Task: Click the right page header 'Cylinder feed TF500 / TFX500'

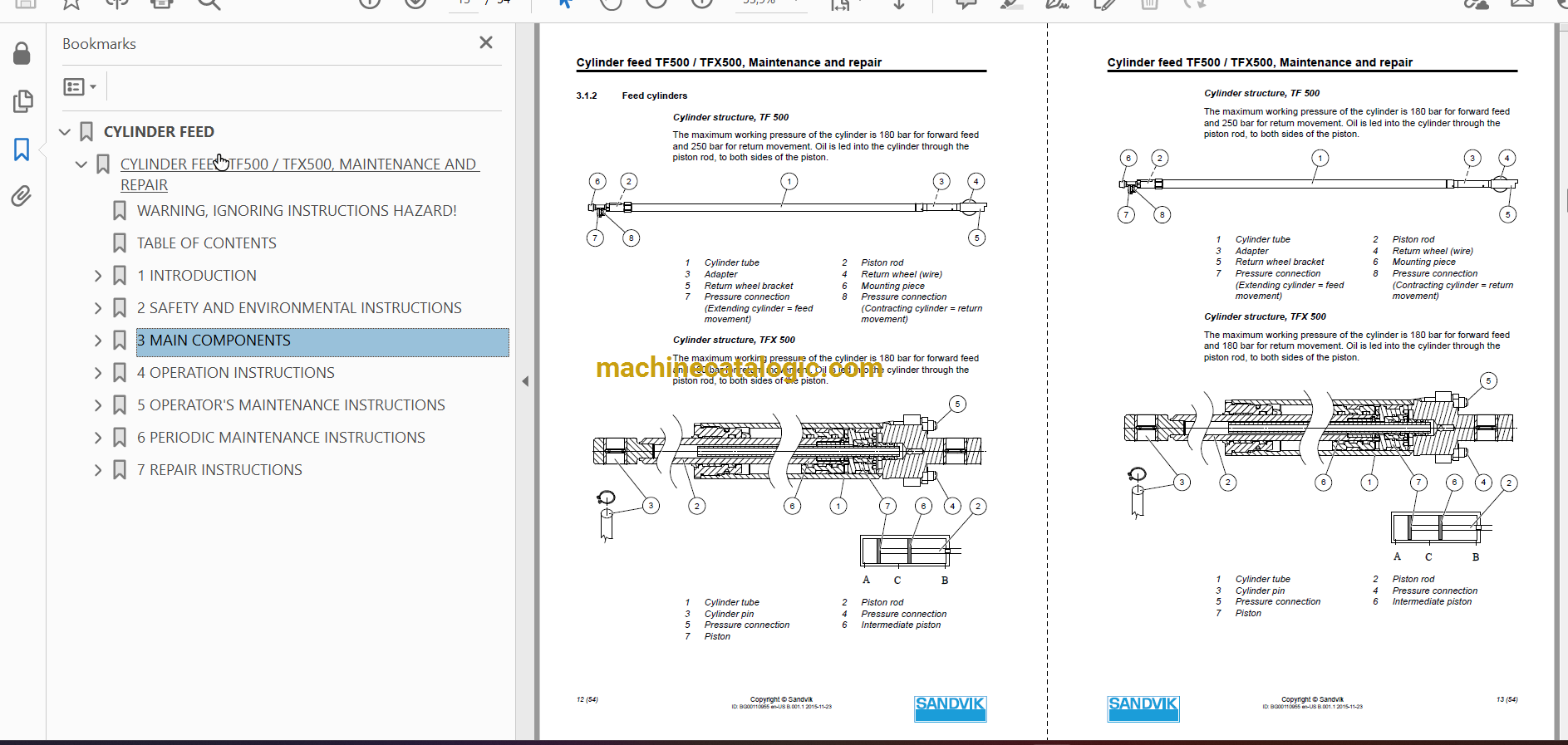Action: tap(1260, 62)
